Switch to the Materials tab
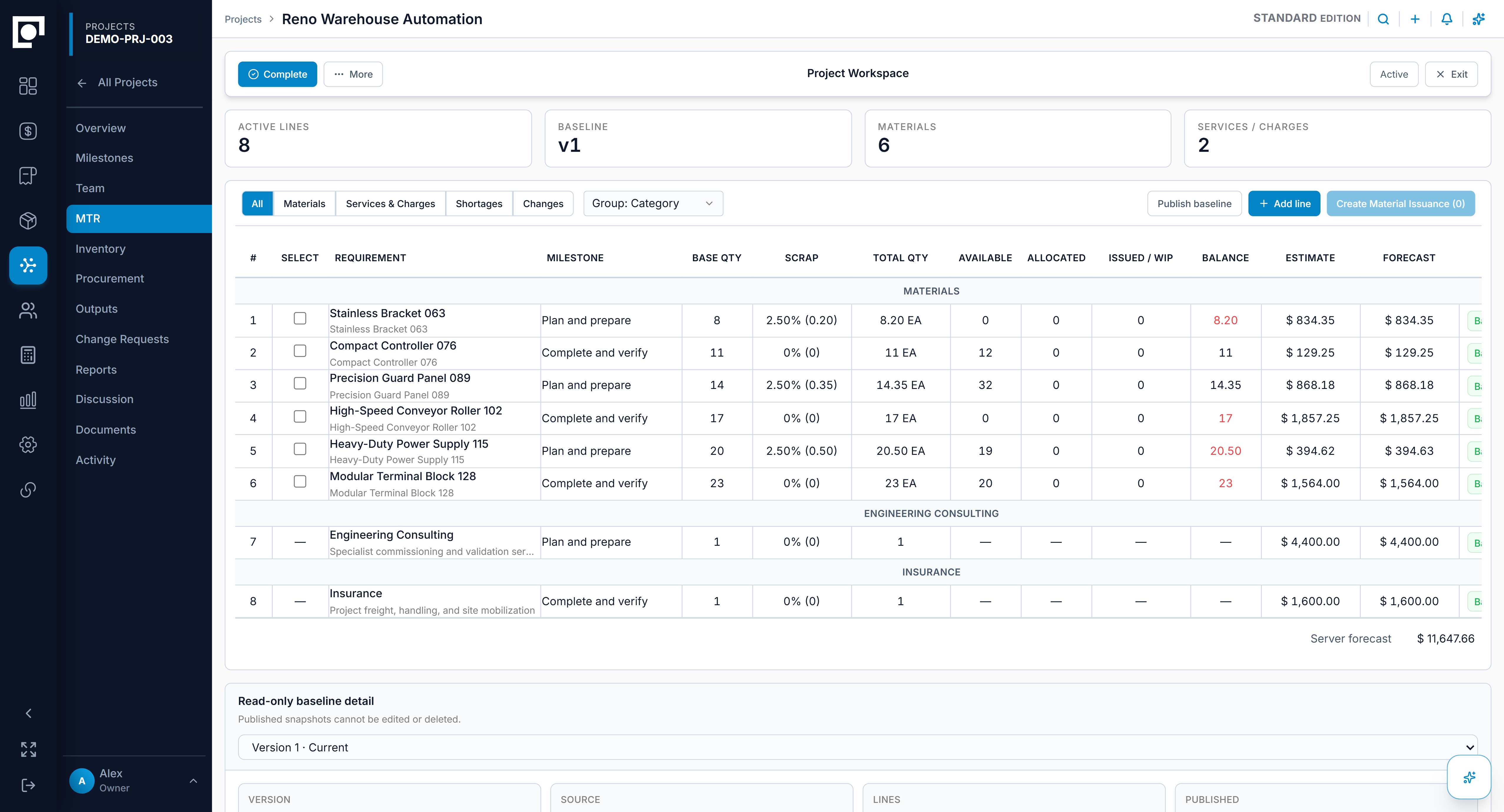1504x812 pixels. [304, 204]
